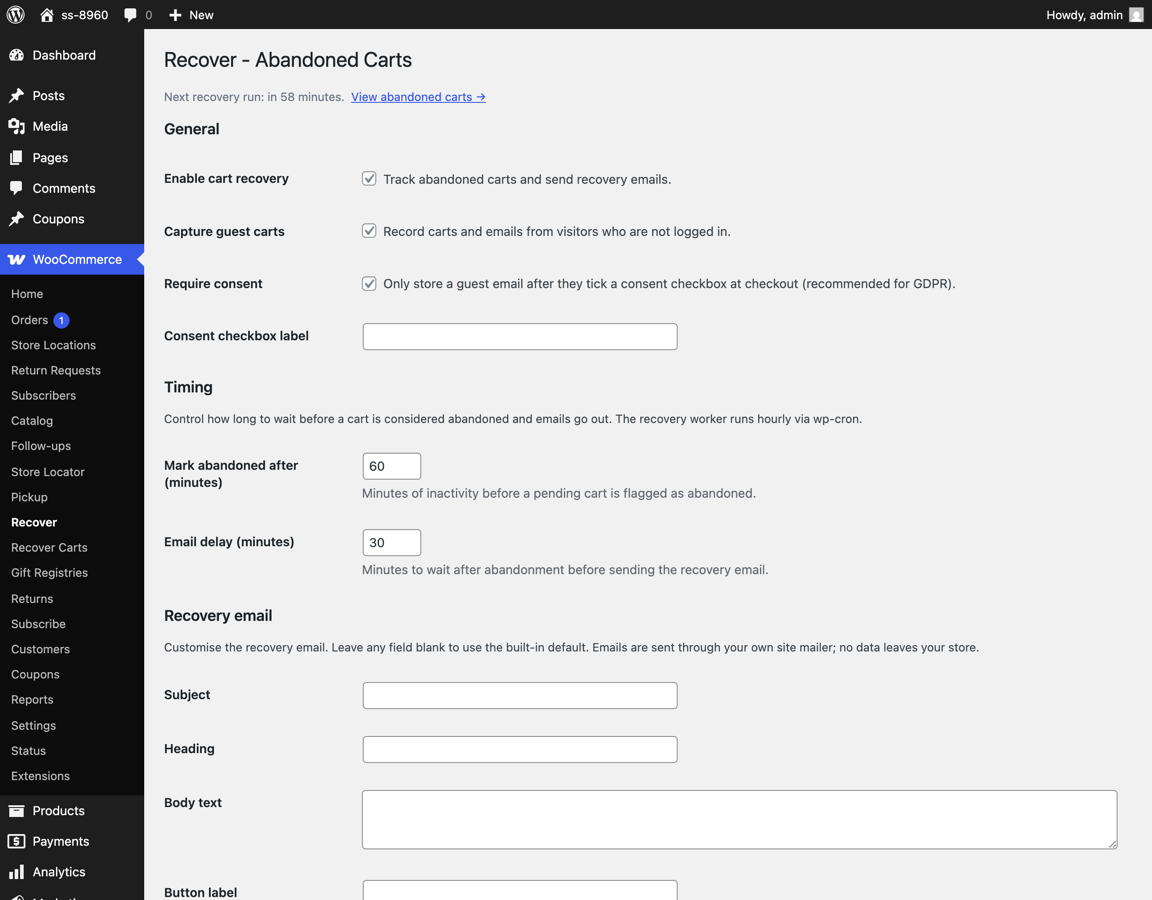Viewport: 1152px width, 900px height.
Task: Click the Payments dollar icon
Action: coord(16,841)
